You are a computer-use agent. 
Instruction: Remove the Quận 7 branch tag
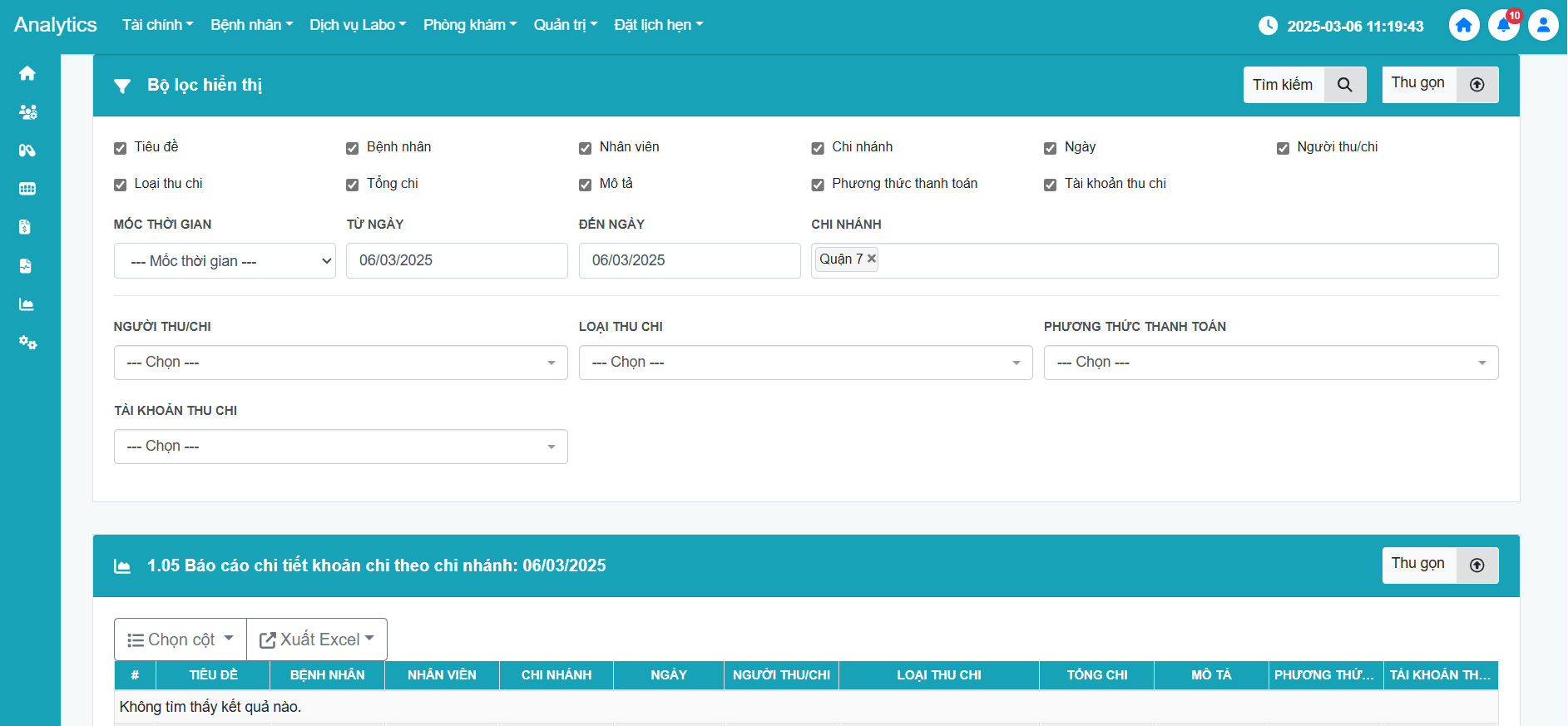872,259
